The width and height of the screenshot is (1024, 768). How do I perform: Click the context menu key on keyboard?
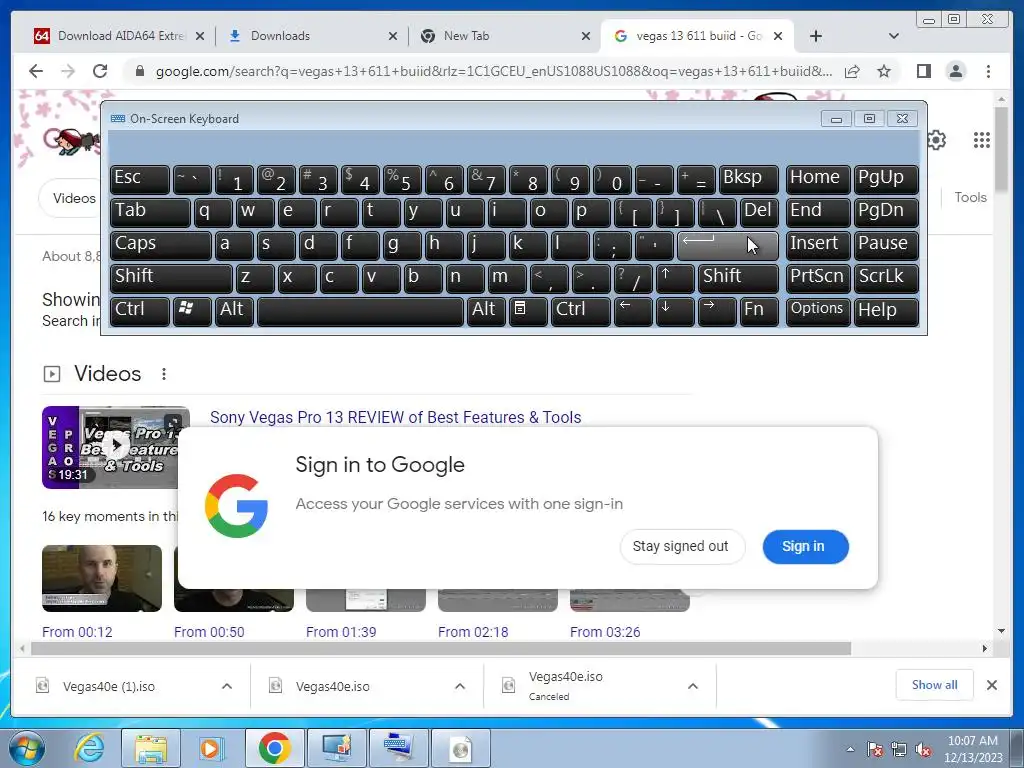(x=527, y=310)
